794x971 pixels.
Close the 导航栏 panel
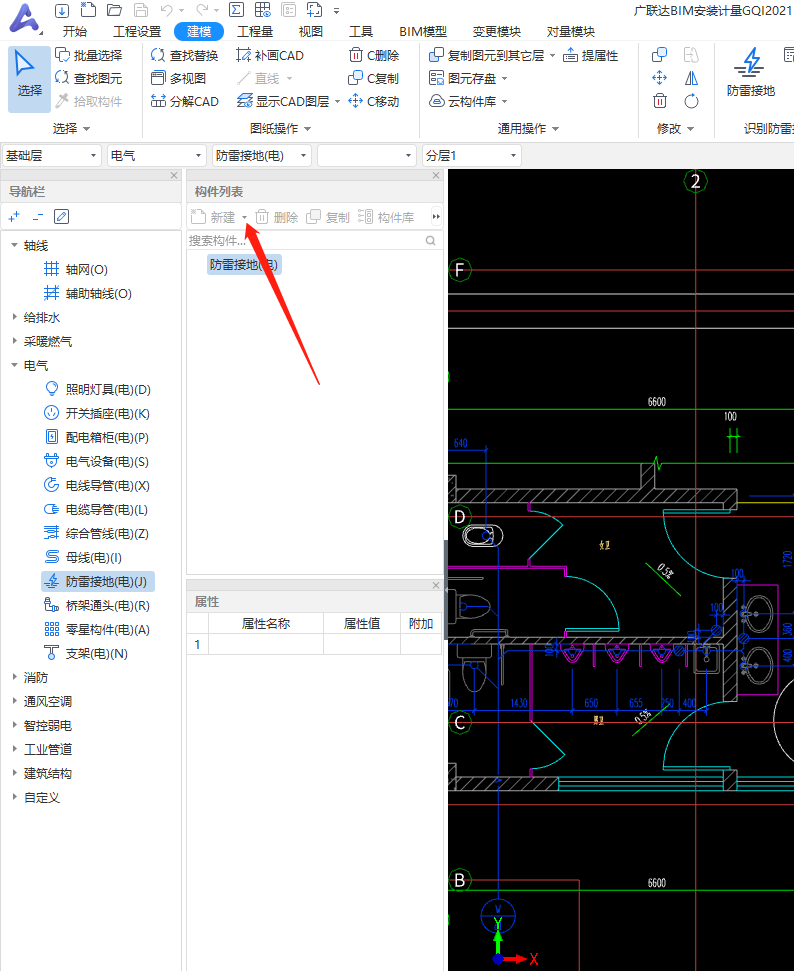174,175
